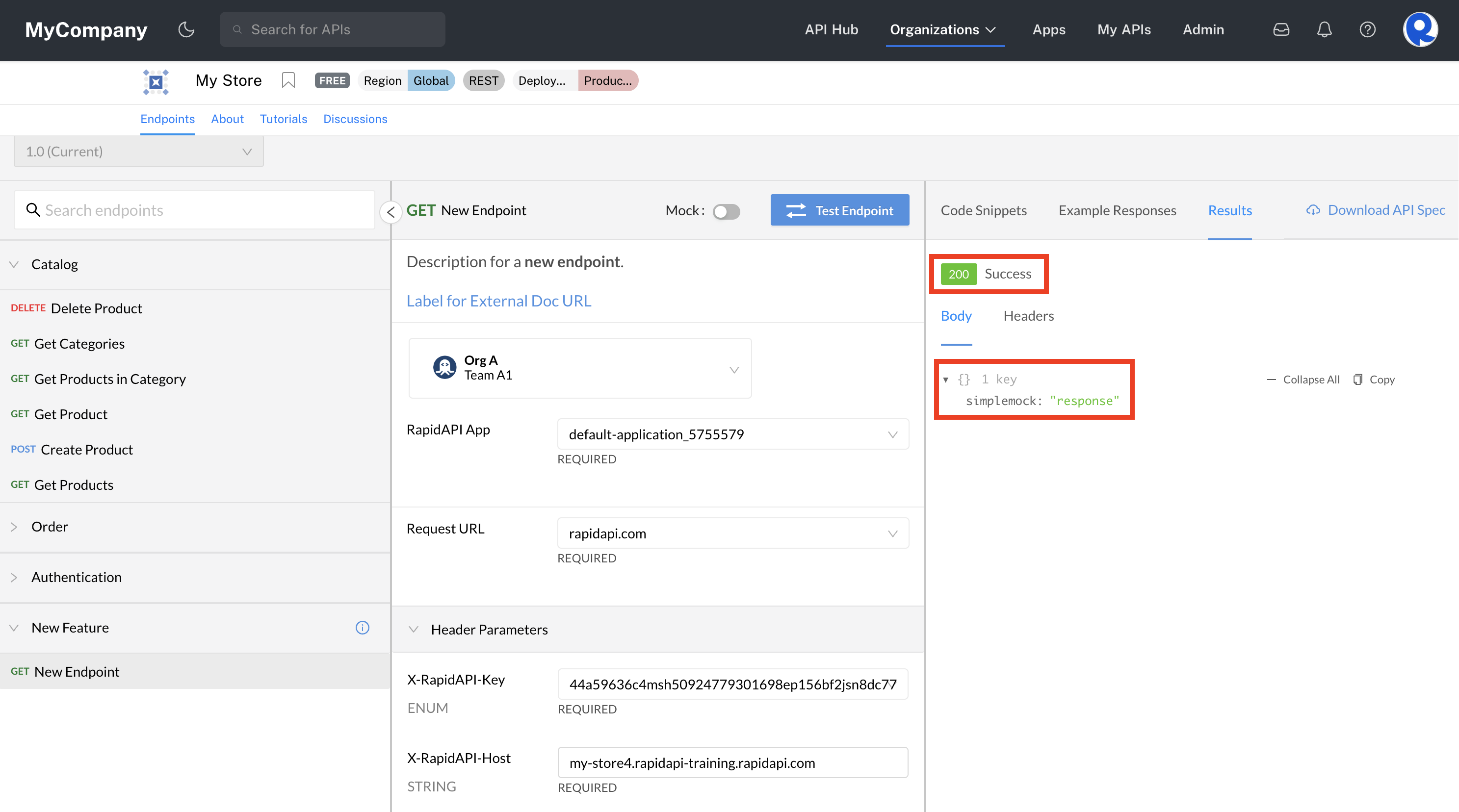Click the MyCompany logo
The height and width of the screenshot is (812, 1459).
coord(86,29)
